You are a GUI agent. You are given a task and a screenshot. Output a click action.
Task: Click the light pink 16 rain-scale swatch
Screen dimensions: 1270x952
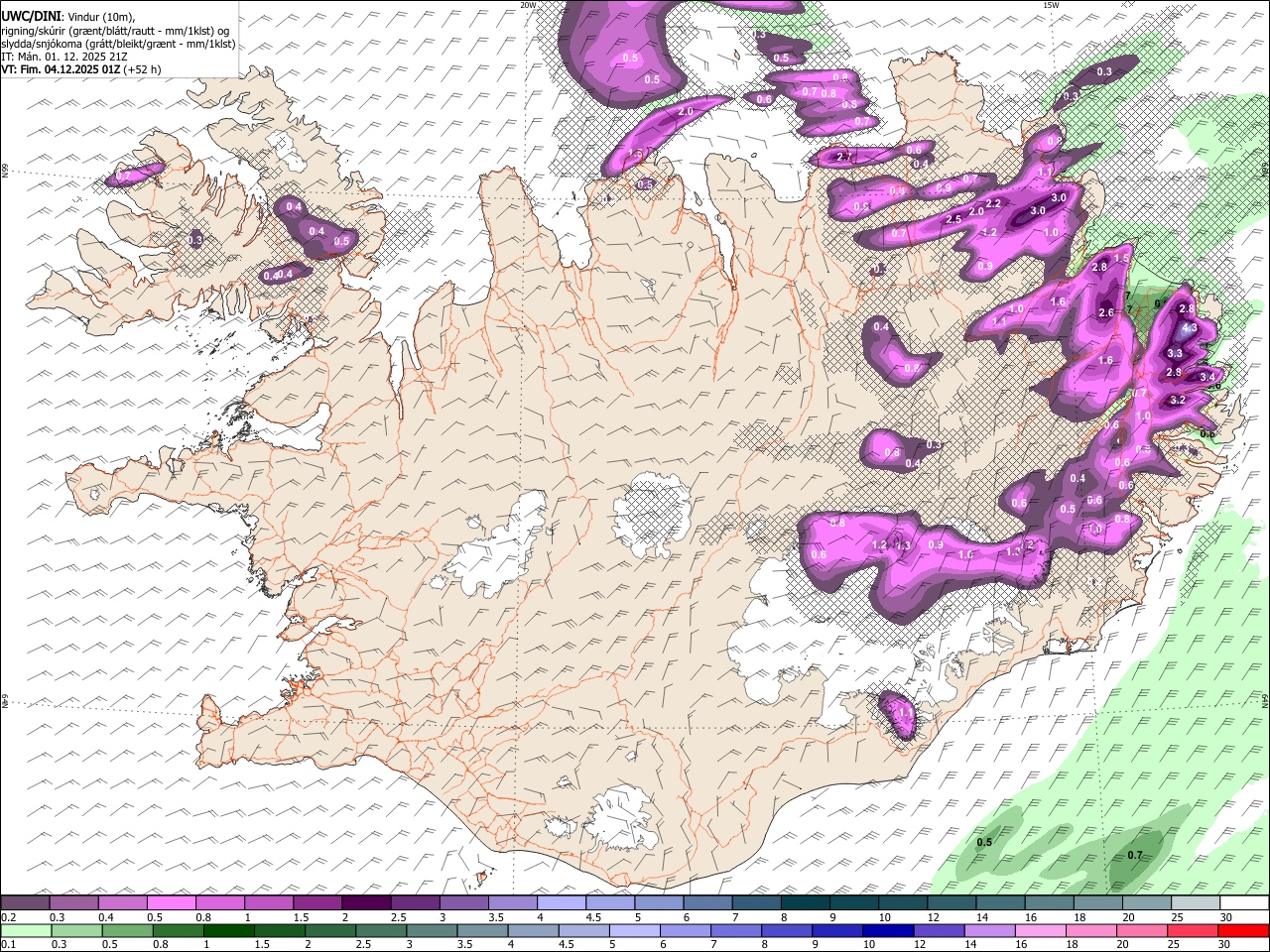pos(1040,931)
